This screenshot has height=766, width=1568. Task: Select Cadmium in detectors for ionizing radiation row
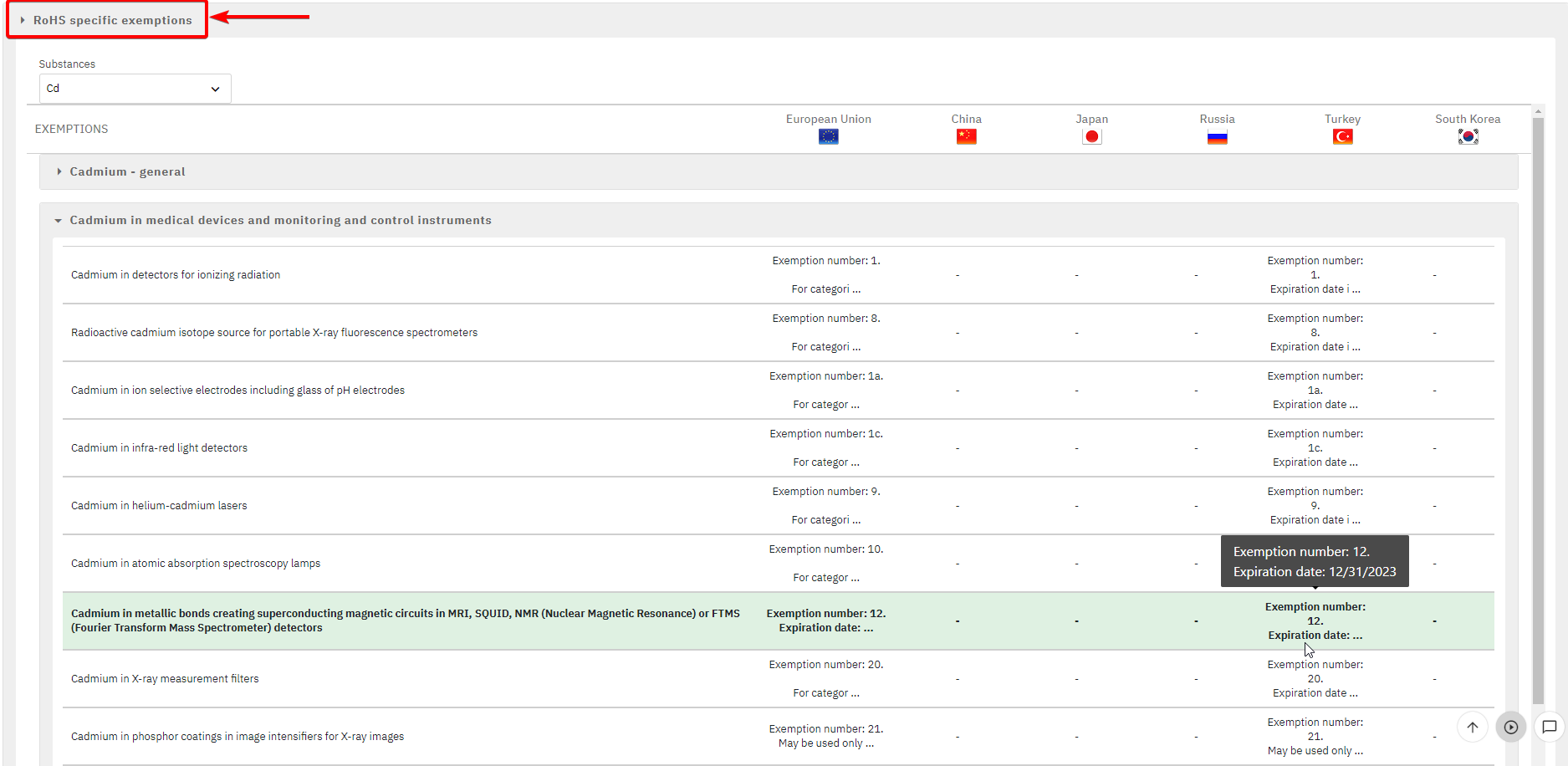[x=176, y=275]
